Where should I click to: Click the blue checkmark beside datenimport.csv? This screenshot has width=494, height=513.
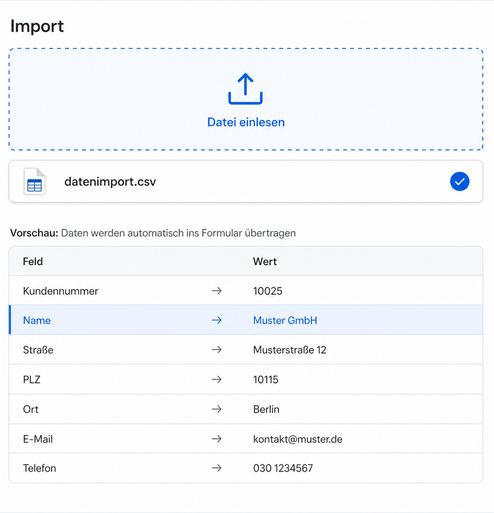click(x=459, y=182)
